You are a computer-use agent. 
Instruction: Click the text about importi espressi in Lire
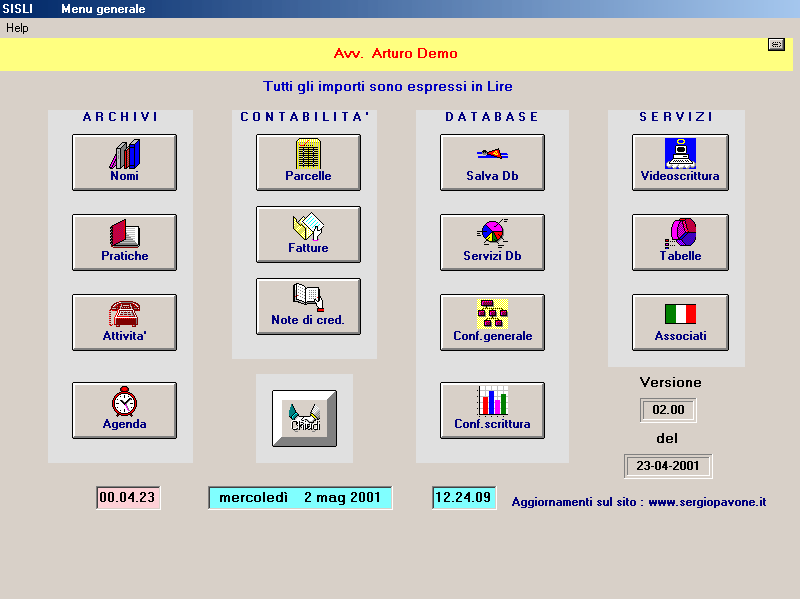(x=388, y=86)
